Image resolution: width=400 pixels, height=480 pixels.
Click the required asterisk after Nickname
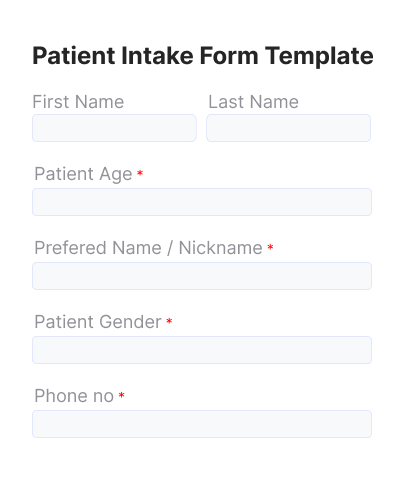point(270,247)
